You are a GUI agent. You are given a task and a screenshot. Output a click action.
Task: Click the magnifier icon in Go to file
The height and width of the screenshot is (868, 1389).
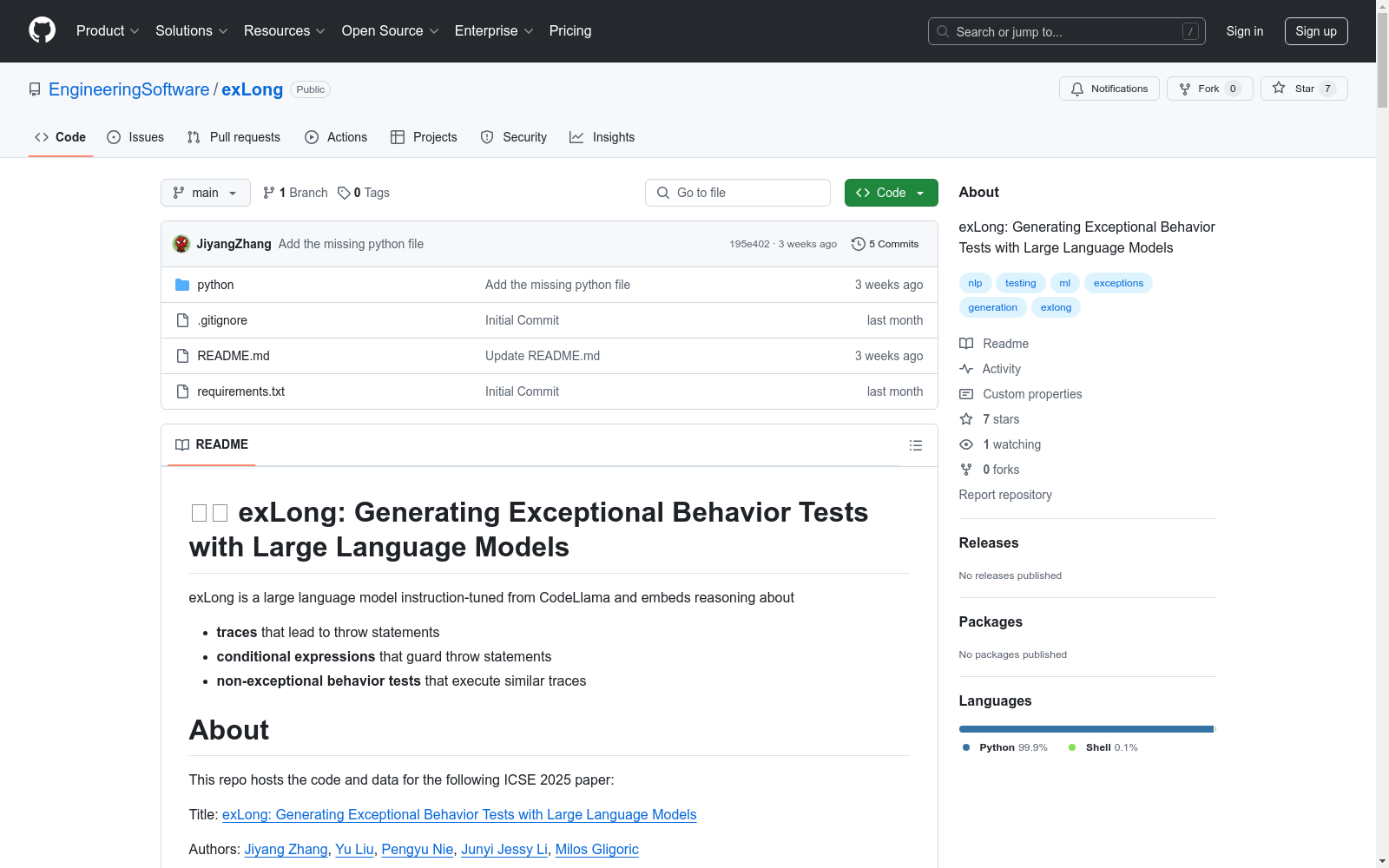(x=663, y=193)
